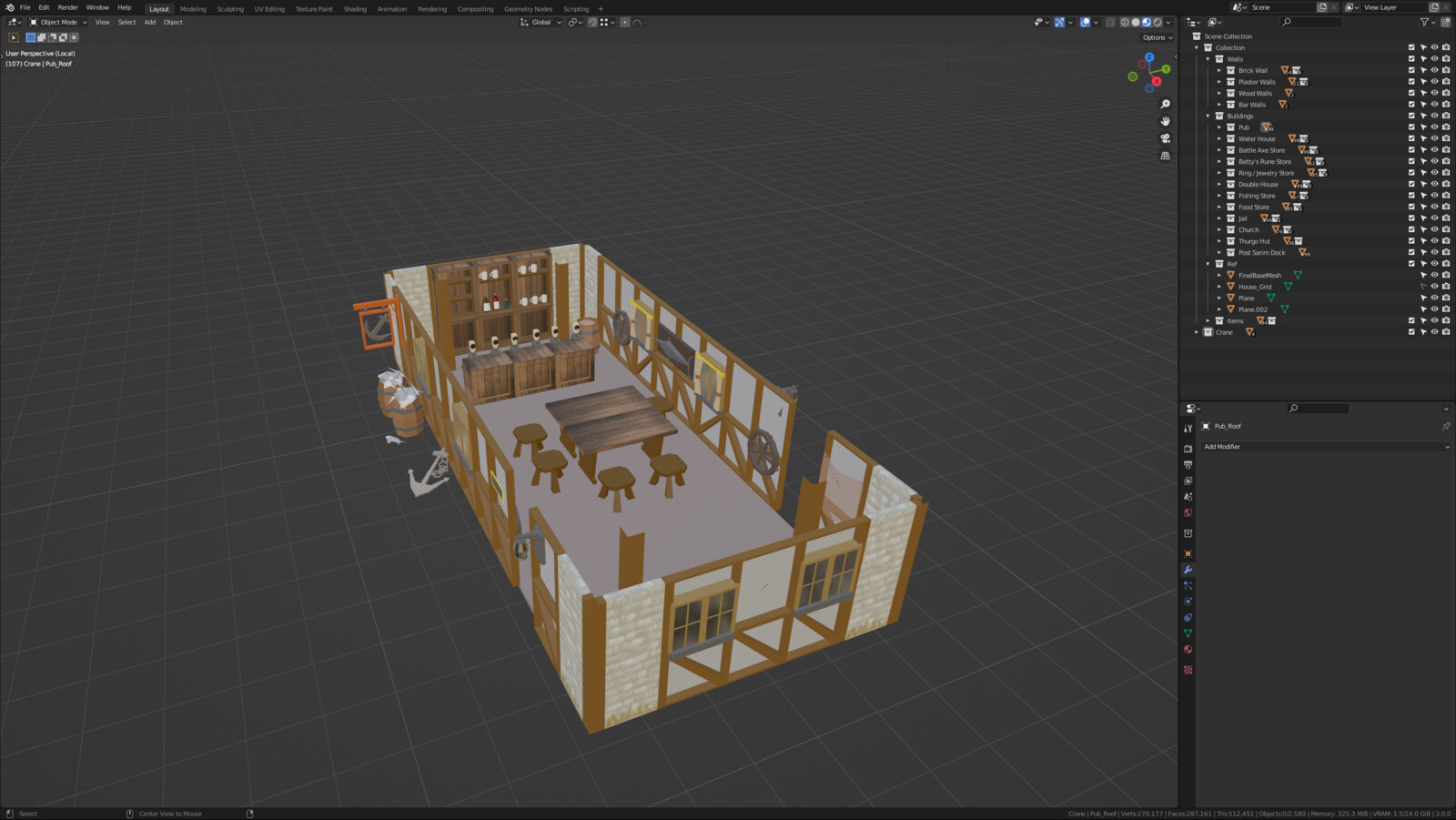Click the properties editor search field
The width and height of the screenshot is (1456, 820).
tap(1318, 409)
